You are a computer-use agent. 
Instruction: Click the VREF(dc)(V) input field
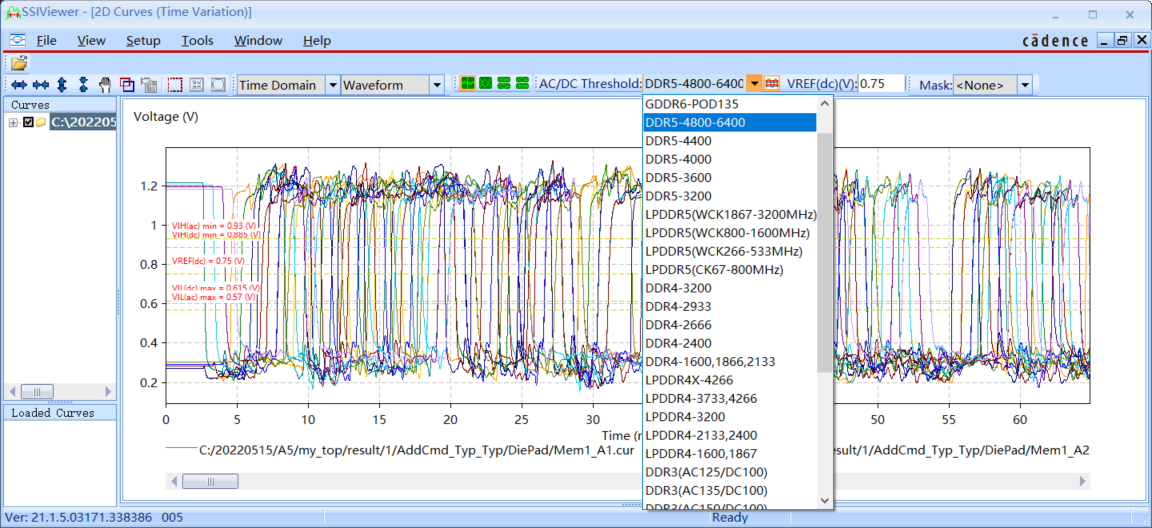coord(882,84)
